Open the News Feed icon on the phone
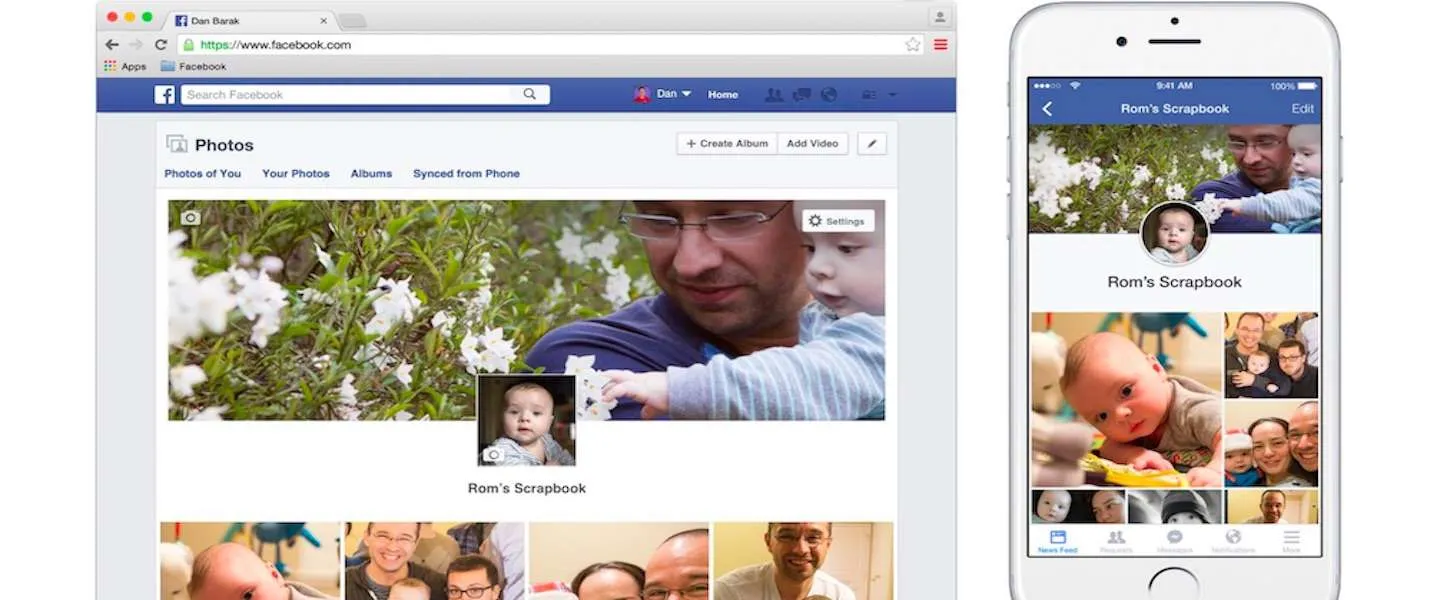1440x600 pixels. (1058, 536)
